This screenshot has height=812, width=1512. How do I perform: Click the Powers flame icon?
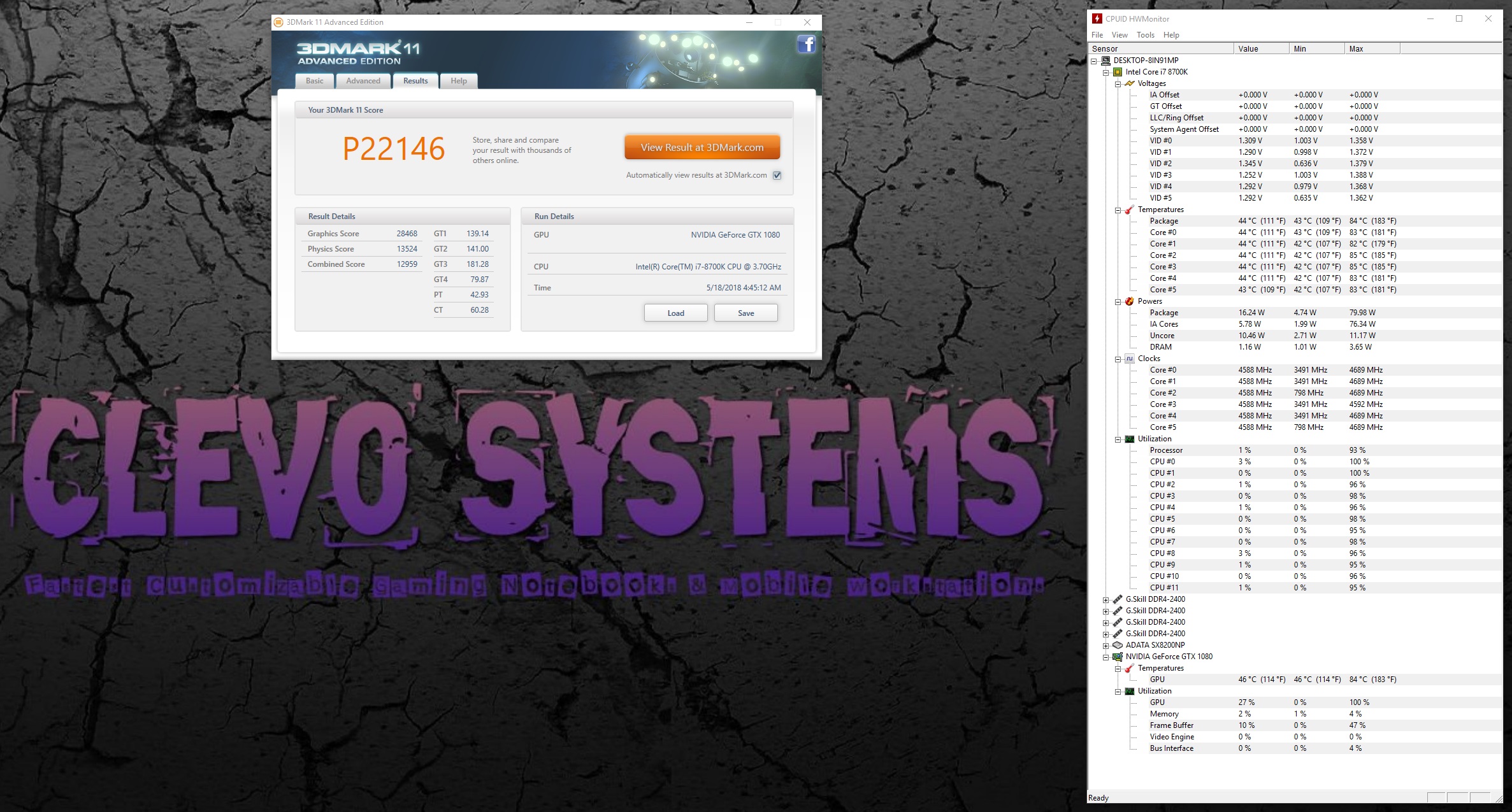coord(1130,301)
